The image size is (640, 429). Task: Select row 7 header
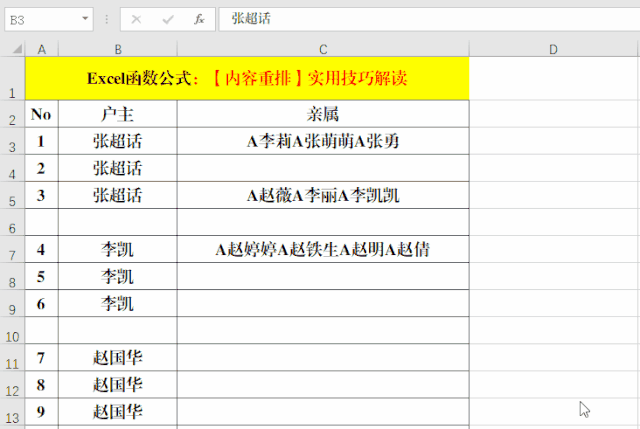tap(12, 249)
